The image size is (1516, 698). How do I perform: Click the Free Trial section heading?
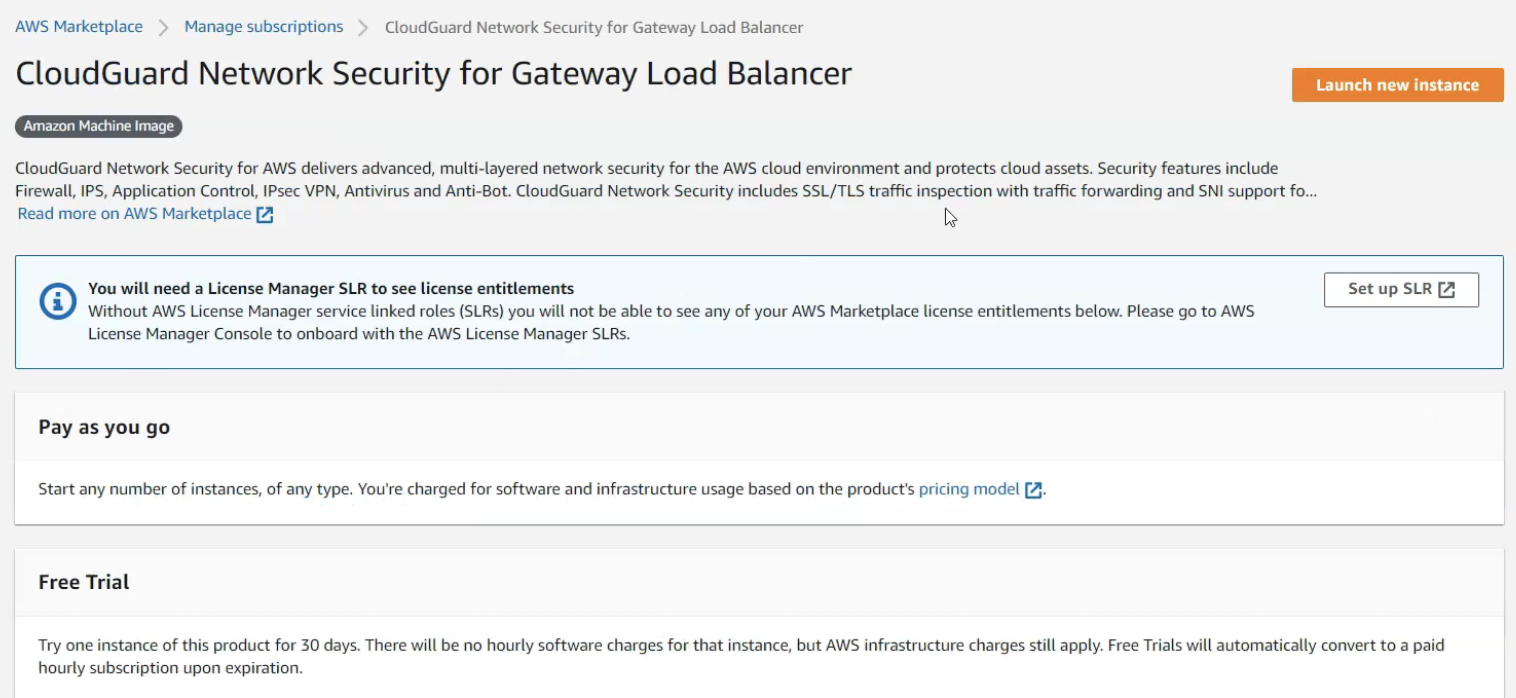pos(84,582)
